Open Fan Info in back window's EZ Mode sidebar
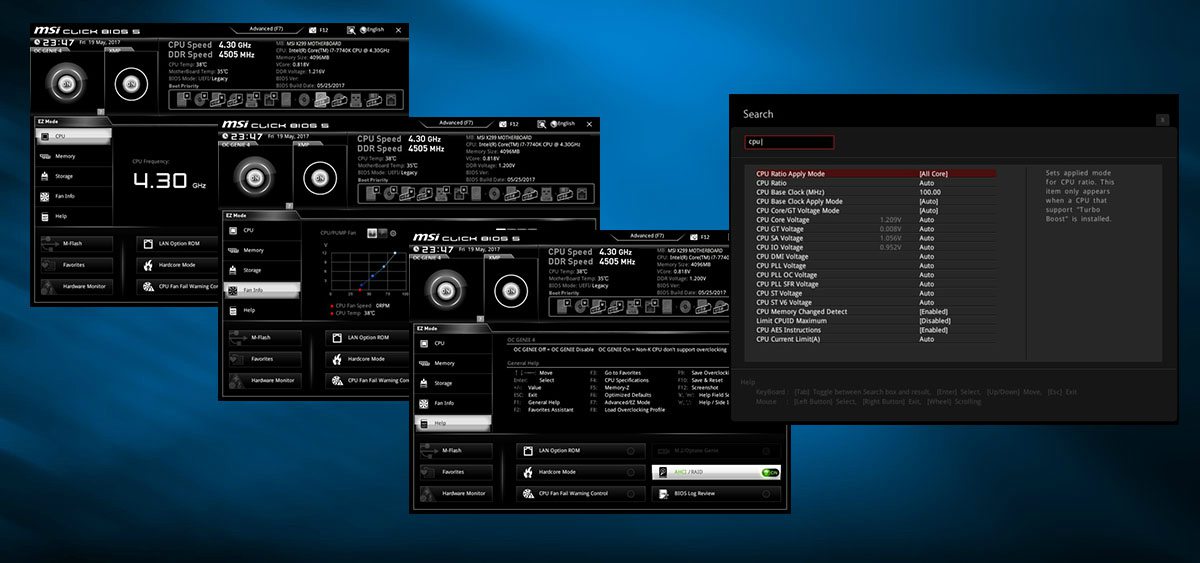Image resolution: width=1200 pixels, height=563 pixels. tap(72, 196)
